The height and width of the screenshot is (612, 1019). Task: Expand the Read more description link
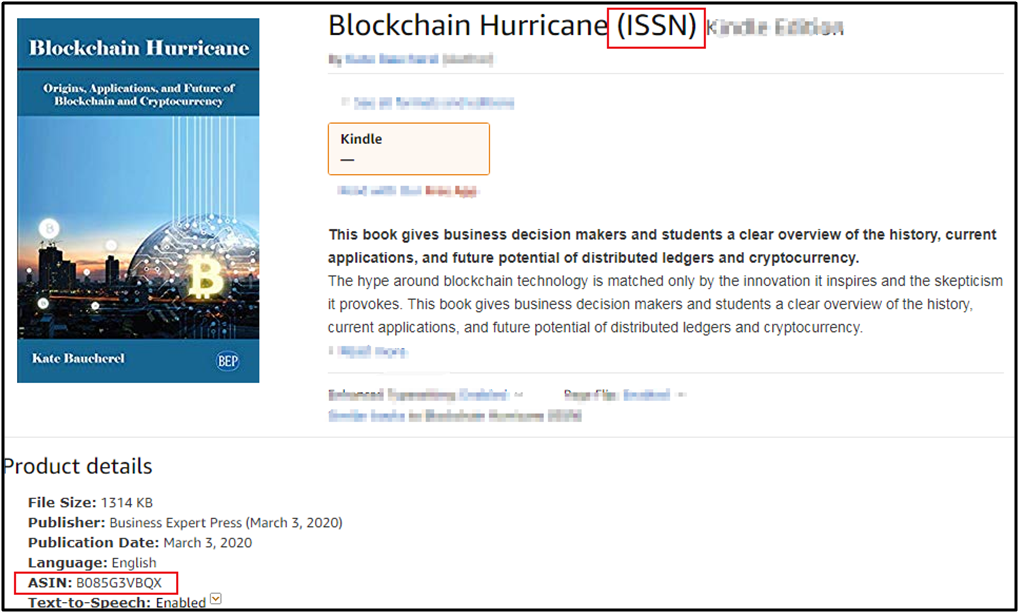[368, 351]
